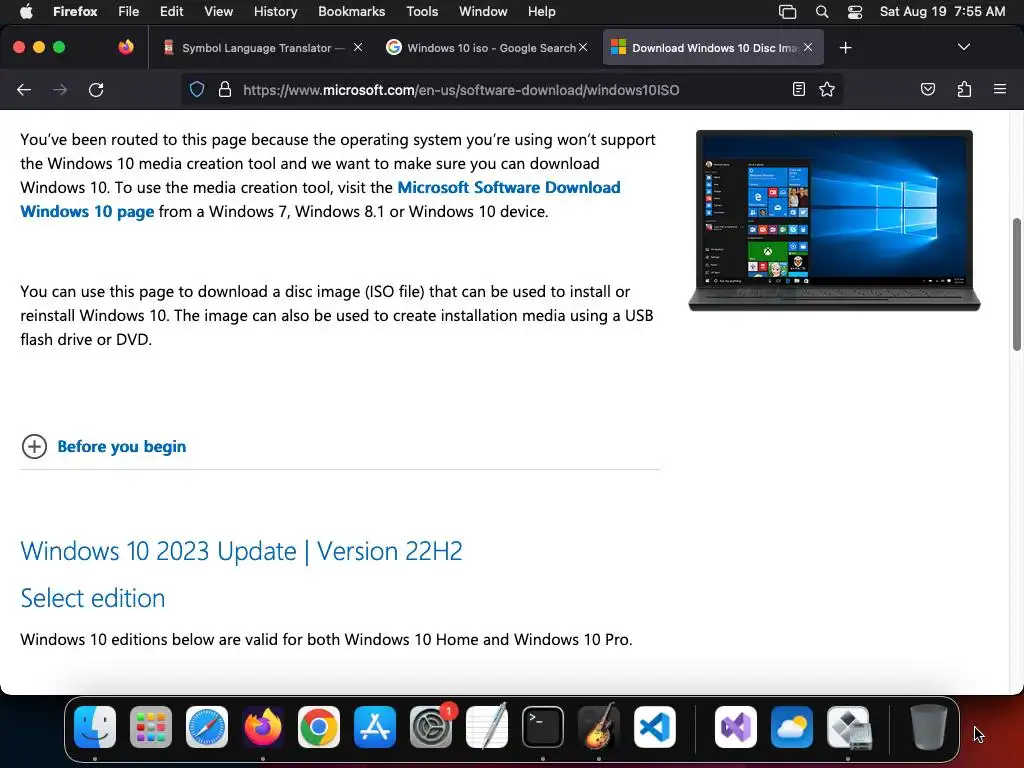Open Spotlight search in menu bar
1024x768 pixels.
click(822, 12)
